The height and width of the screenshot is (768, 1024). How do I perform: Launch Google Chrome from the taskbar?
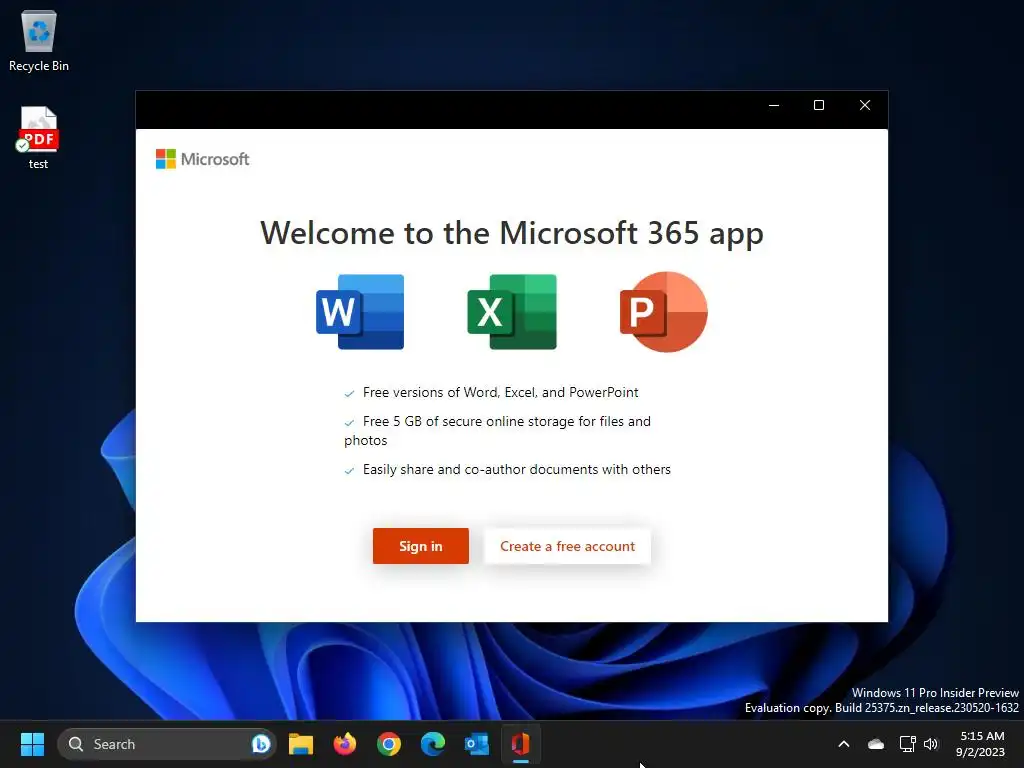[389, 744]
